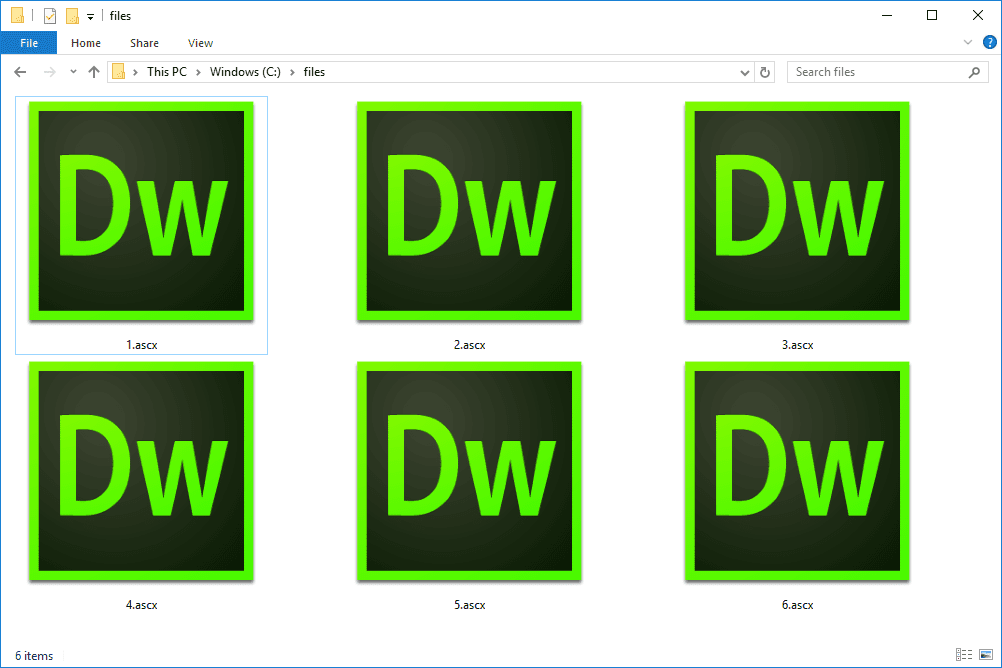Click This PC in the address path

click(x=167, y=72)
